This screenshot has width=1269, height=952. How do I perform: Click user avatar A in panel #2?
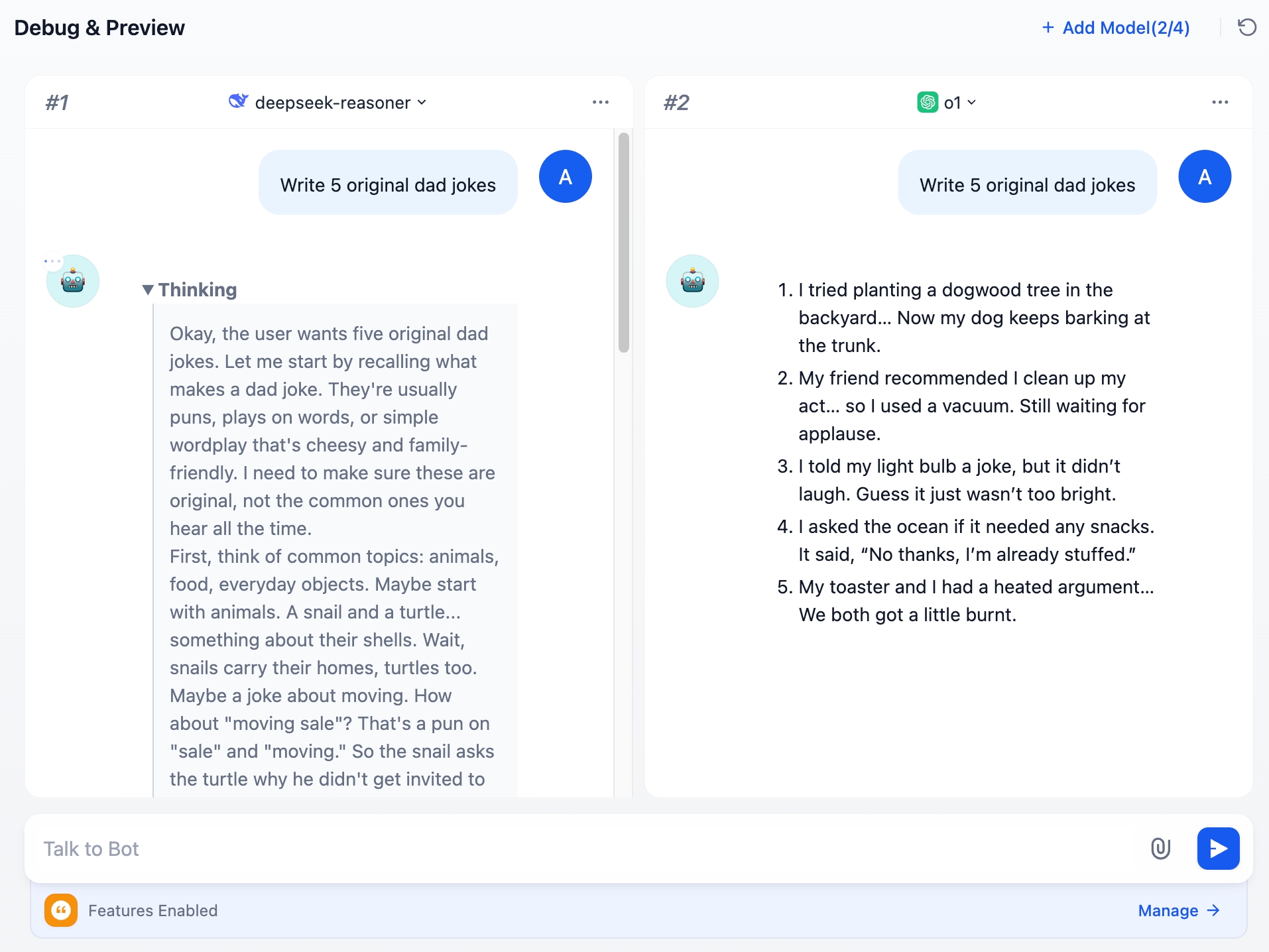click(x=1204, y=176)
